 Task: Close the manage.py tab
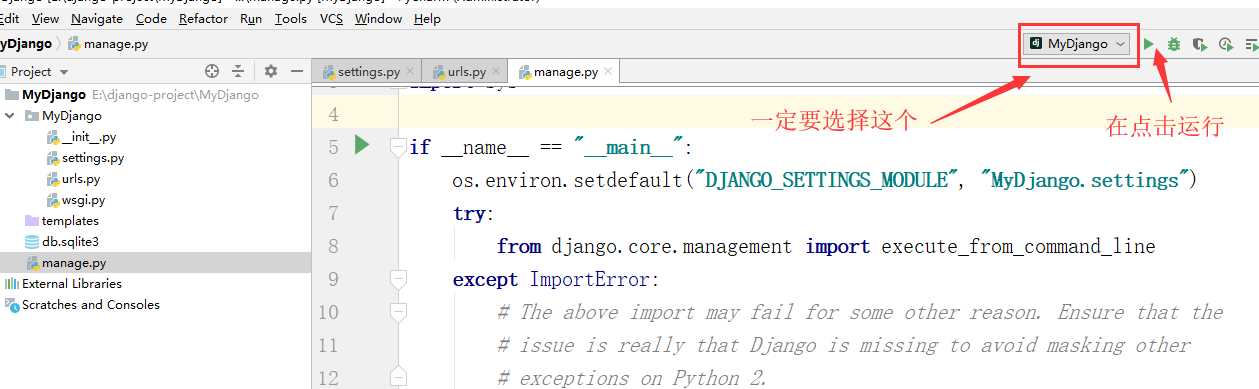click(x=608, y=72)
